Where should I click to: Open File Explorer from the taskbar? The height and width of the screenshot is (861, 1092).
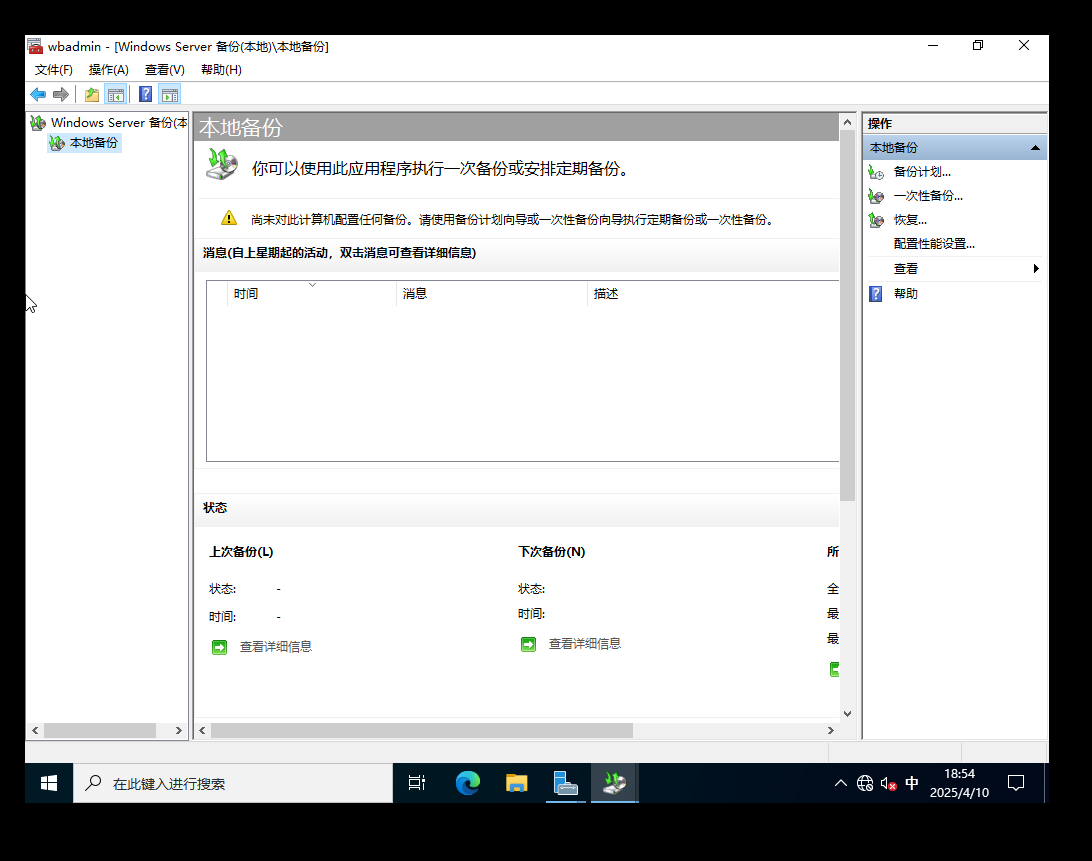[x=516, y=784]
